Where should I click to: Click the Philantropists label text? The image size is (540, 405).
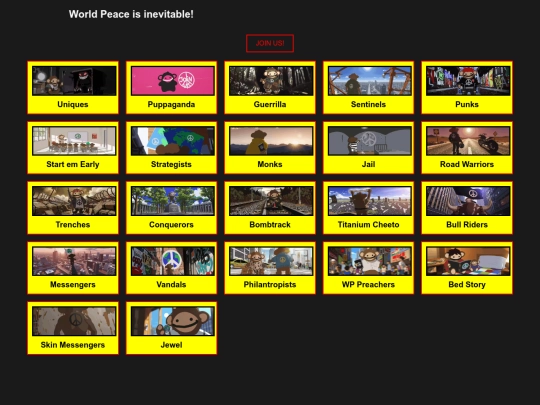tap(270, 284)
